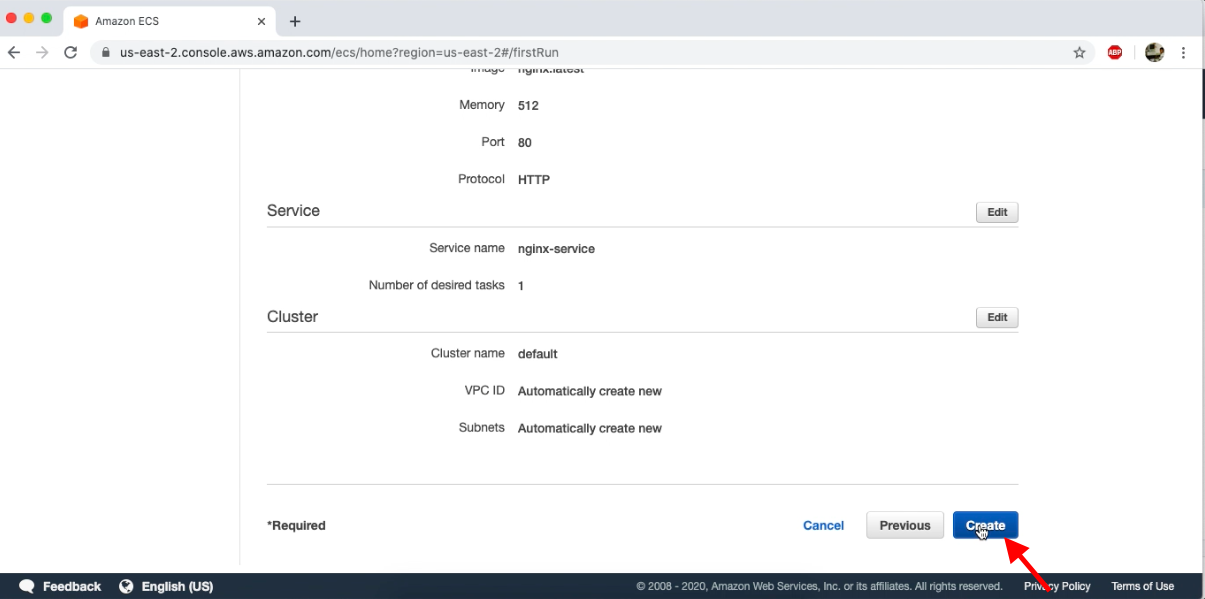Open Chrome's three-dot settings menu
Screen dimensions: 1205x599
click(1184, 52)
